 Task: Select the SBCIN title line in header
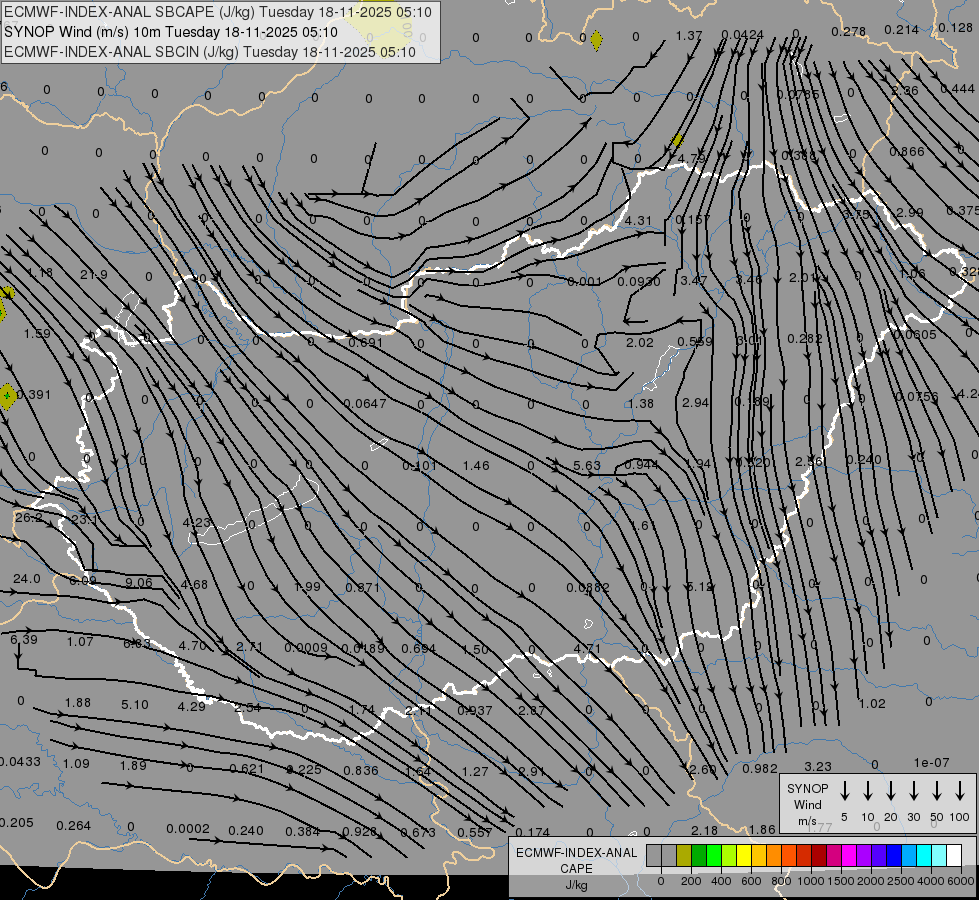210,52
